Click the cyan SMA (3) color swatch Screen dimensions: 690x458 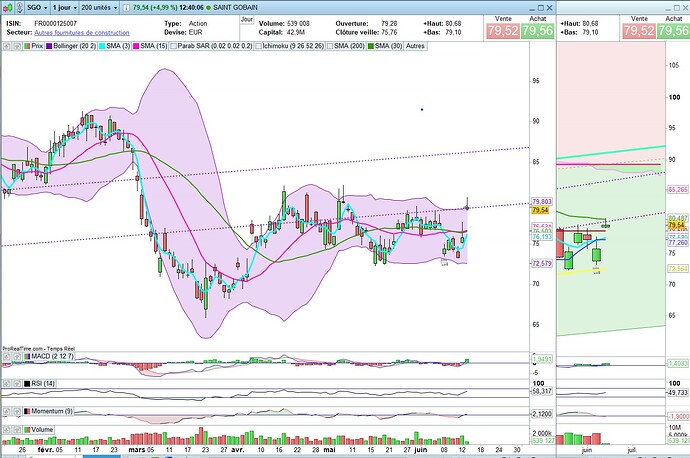point(102,46)
